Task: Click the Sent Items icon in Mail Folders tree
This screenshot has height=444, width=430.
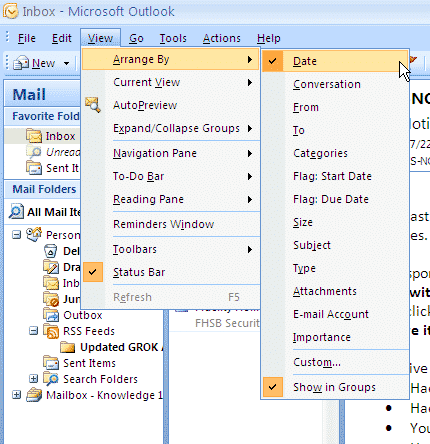Action: (x=51, y=363)
